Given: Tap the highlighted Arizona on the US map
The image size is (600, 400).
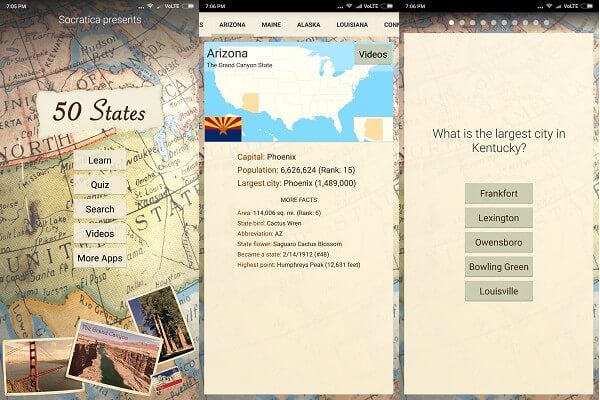Looking at the screenshot, I should (x=251, y=103).
